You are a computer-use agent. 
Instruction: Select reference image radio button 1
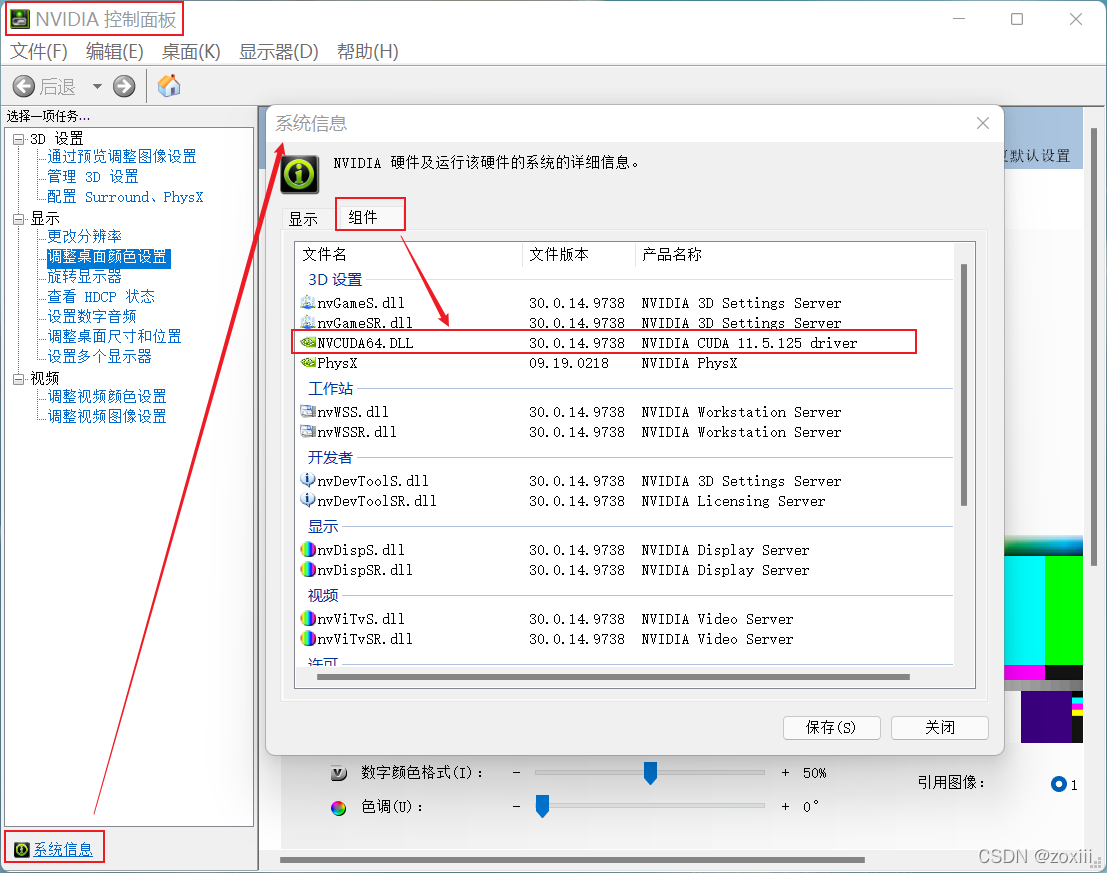[1058, 784]
